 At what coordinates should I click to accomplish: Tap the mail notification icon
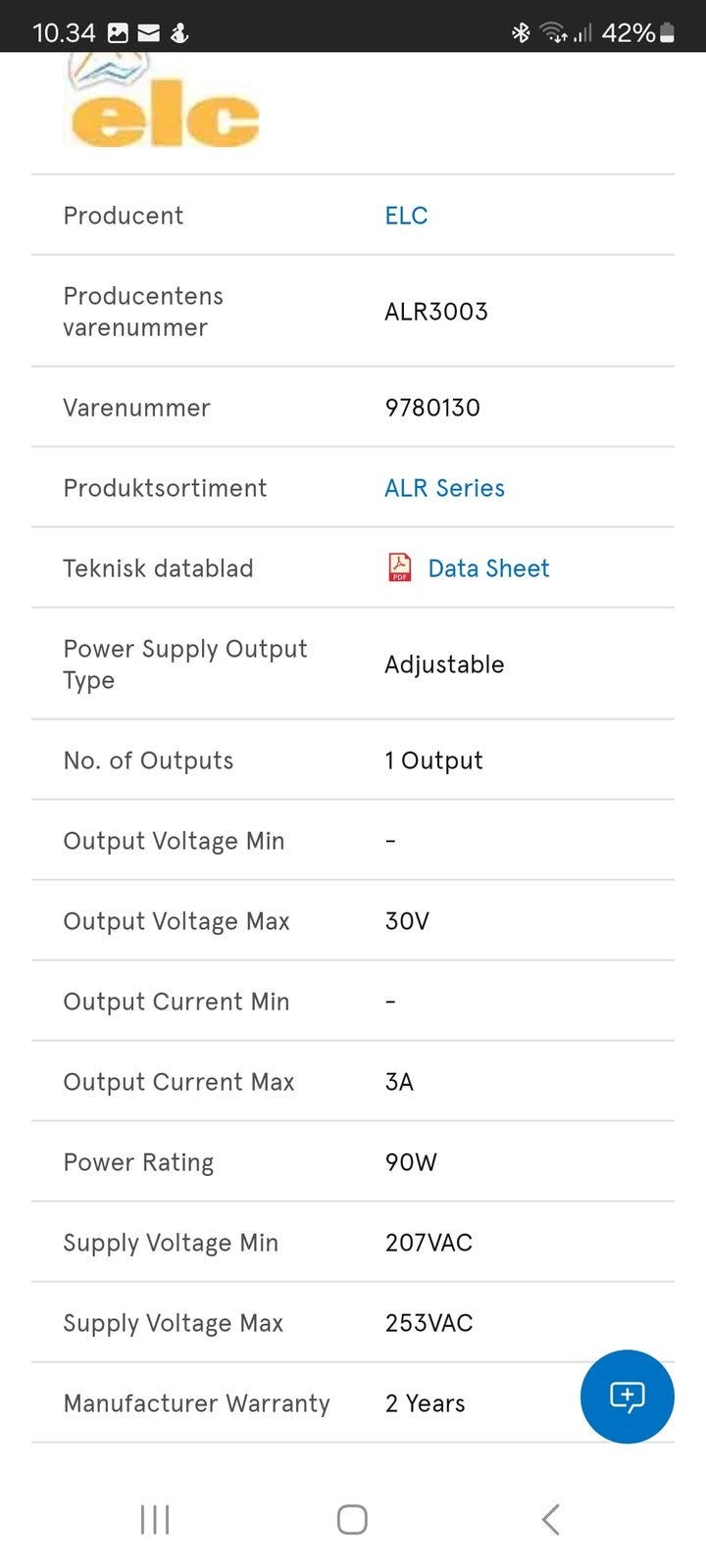tap(148, 32)
